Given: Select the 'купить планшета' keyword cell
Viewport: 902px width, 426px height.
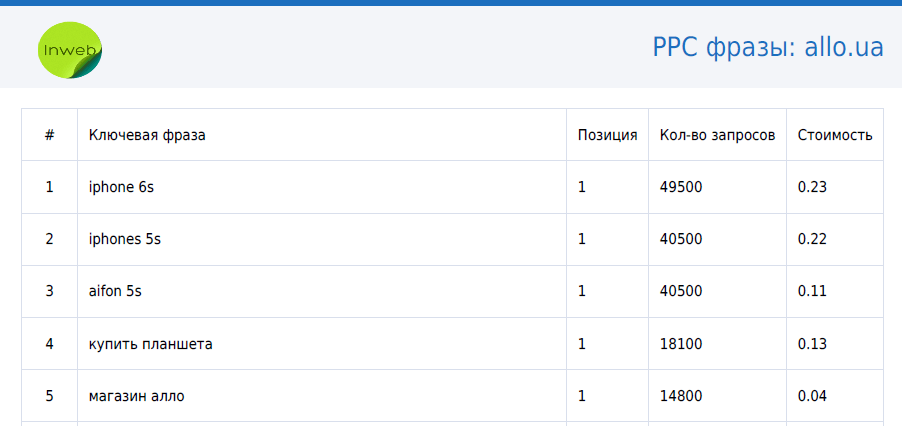Looking at the screenshot, I should [322, 344].
